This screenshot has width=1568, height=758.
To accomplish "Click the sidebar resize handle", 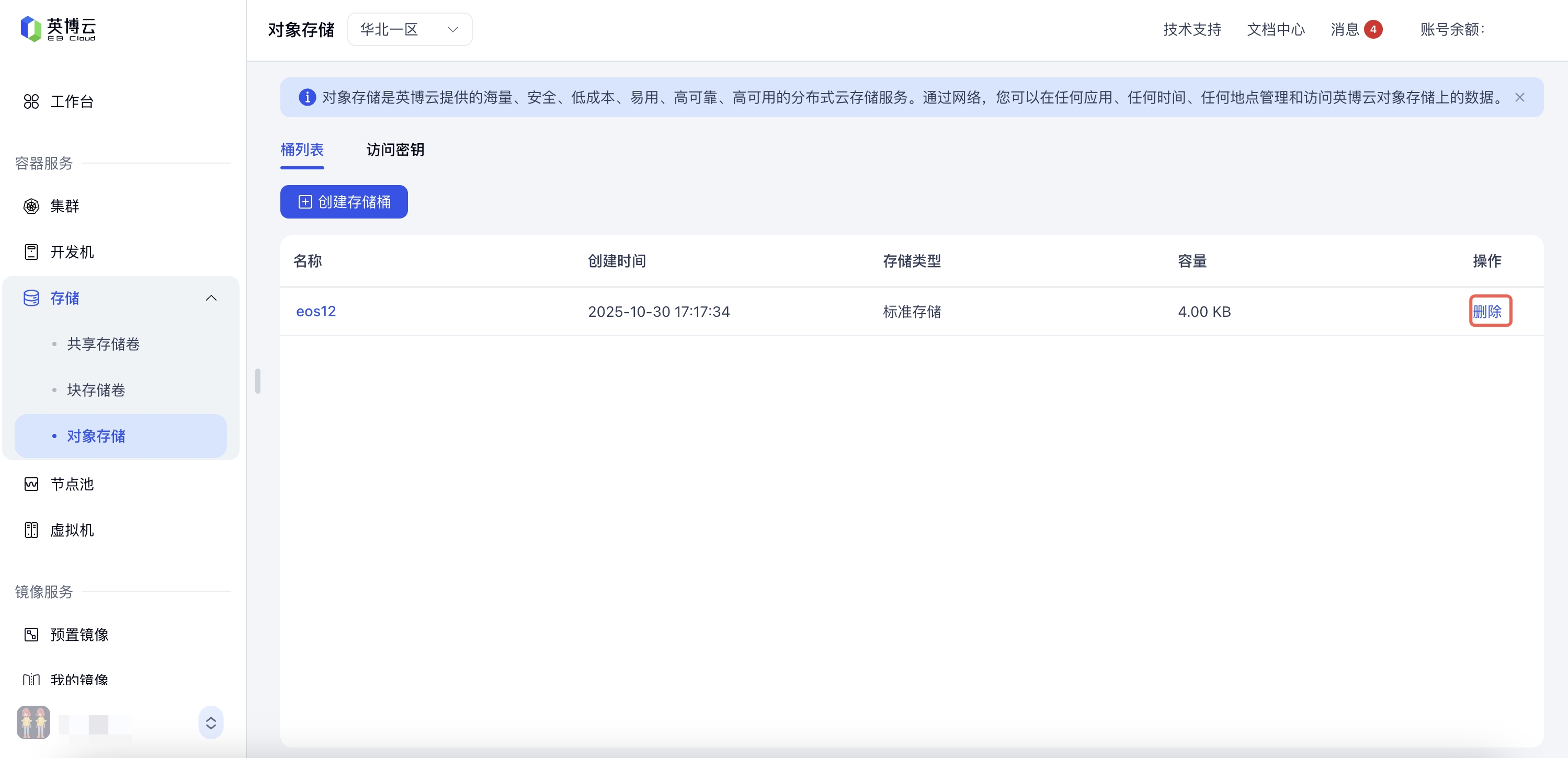I will 258,381.
